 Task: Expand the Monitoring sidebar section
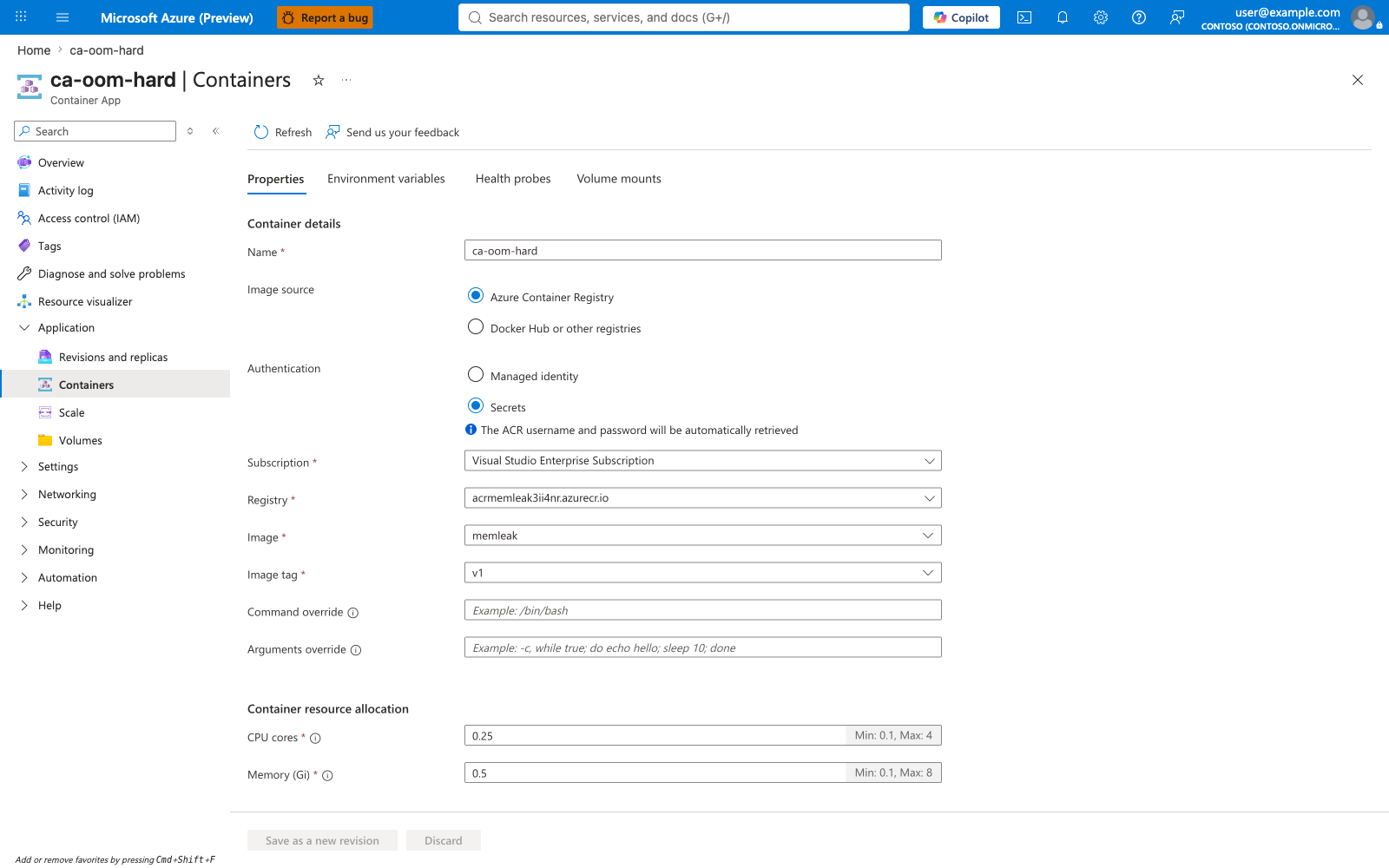tap(24, 550)
